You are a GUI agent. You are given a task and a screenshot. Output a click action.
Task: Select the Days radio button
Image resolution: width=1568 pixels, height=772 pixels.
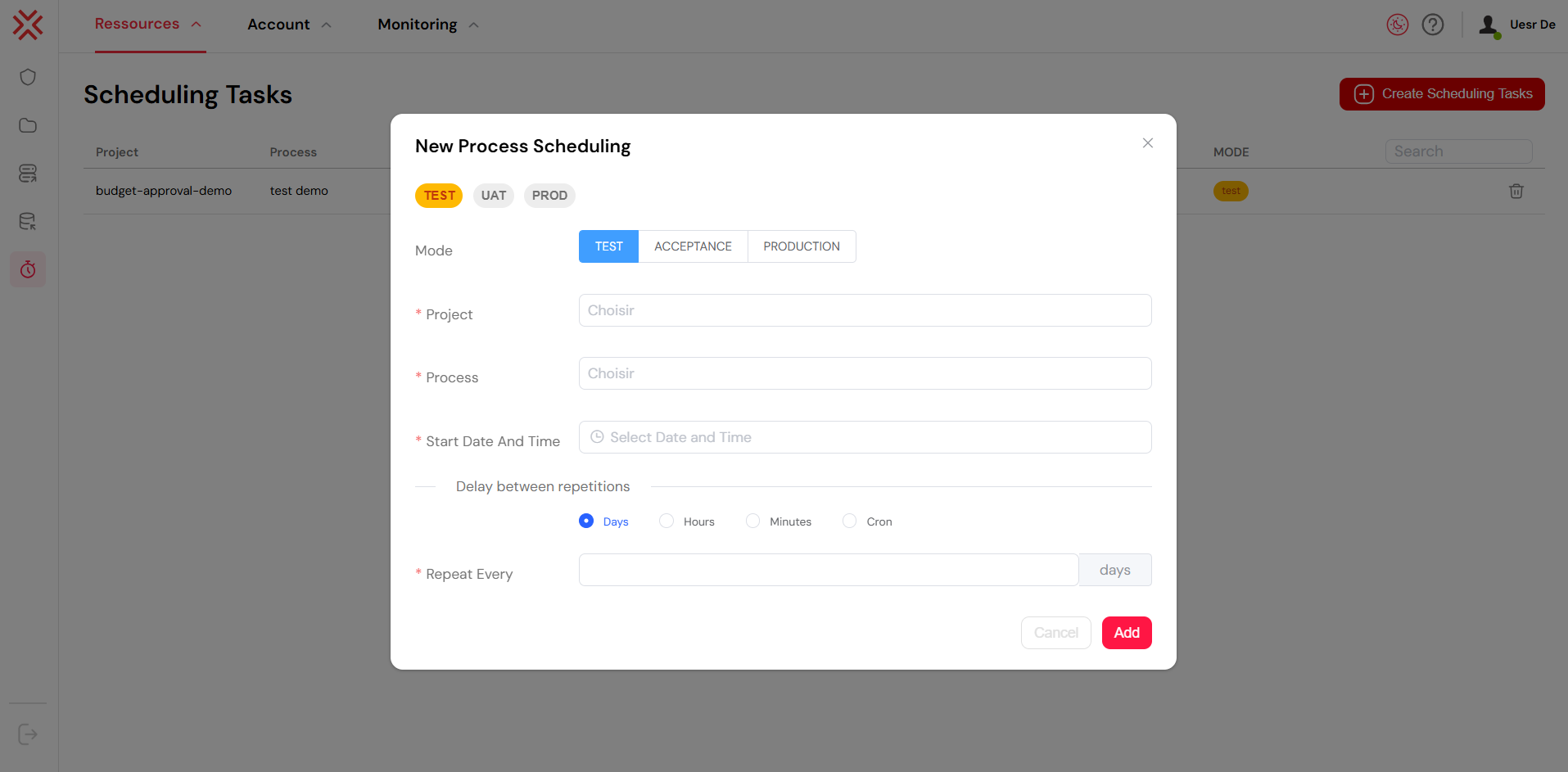[586, 521]
